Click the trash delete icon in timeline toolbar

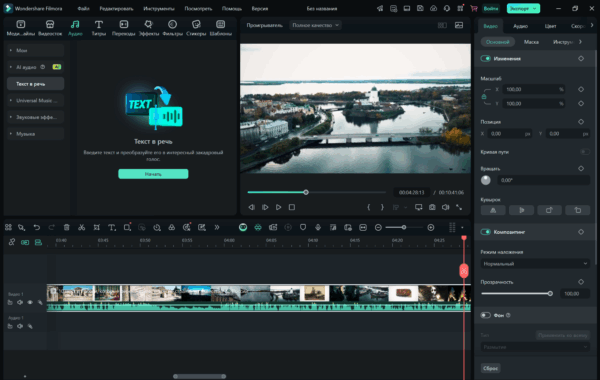(x=67, y=227)
